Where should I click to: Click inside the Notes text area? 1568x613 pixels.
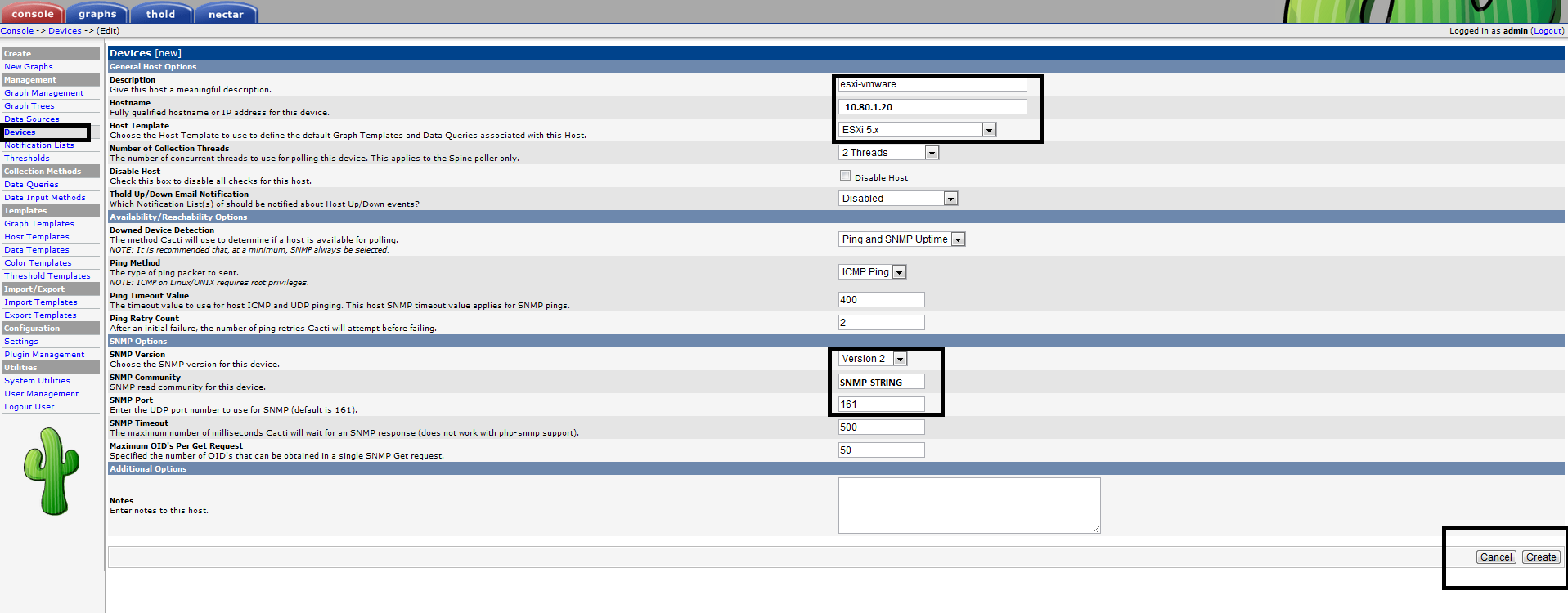click(969, 506)
